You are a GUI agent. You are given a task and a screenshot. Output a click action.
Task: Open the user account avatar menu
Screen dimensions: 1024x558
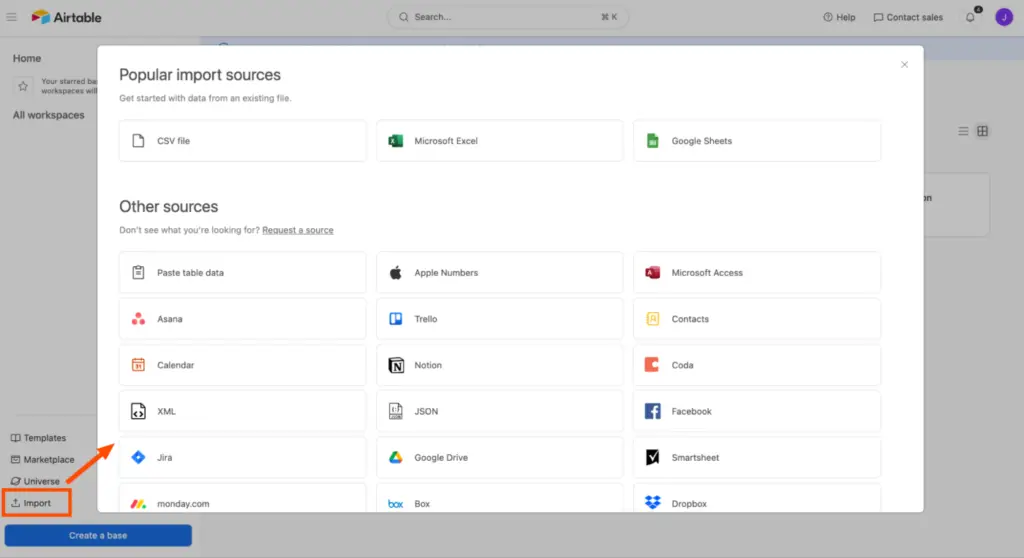coord(1004,17)
